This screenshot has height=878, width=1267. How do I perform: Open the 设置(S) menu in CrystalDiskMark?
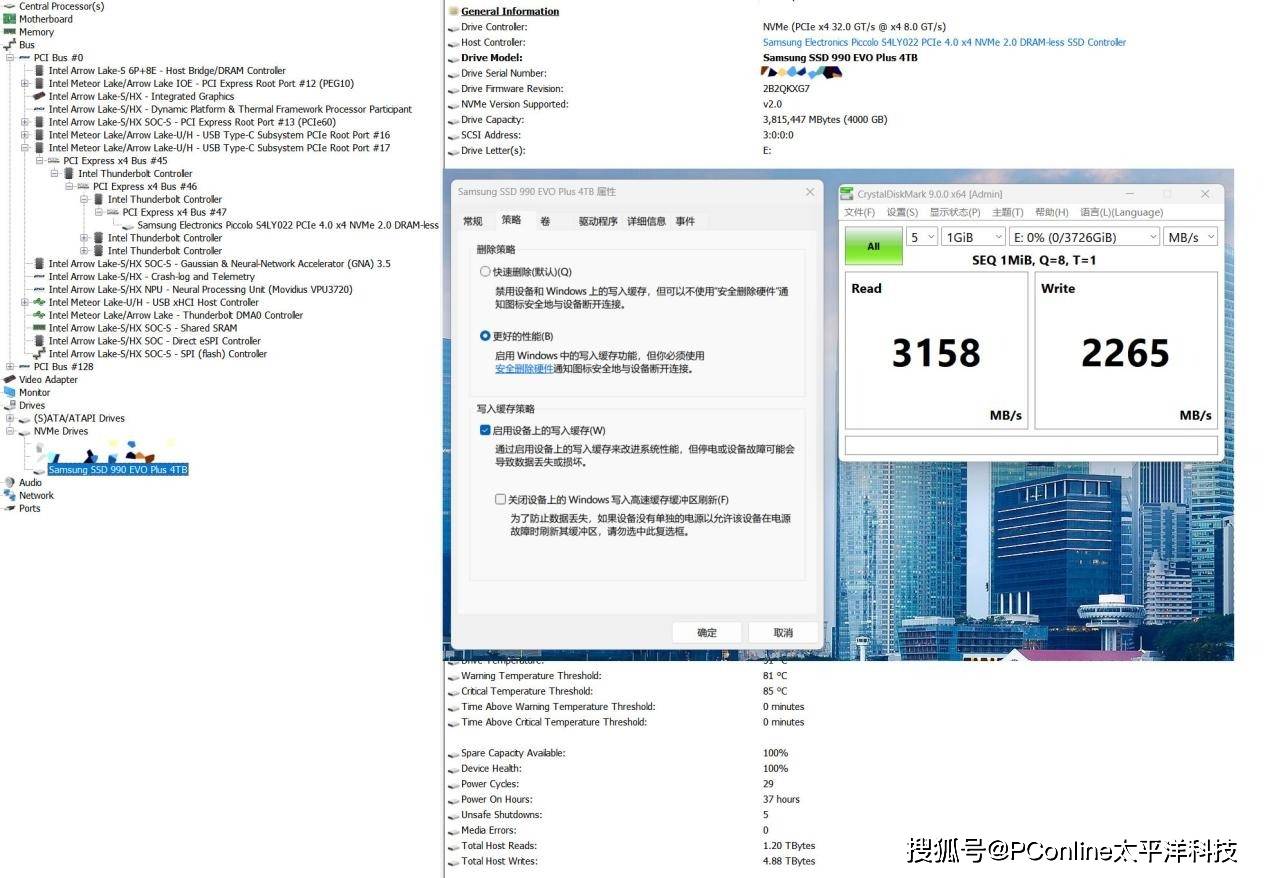pyautogui.click(x=901, y=213)
